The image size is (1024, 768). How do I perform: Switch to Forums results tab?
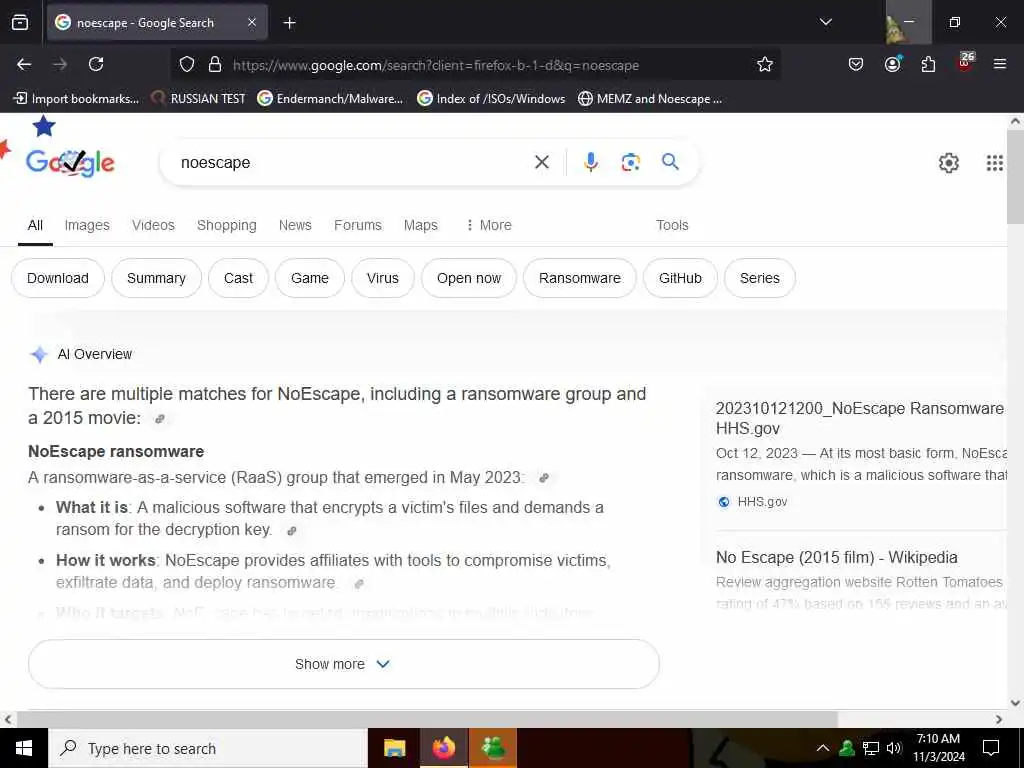click(x=358, y=225)
